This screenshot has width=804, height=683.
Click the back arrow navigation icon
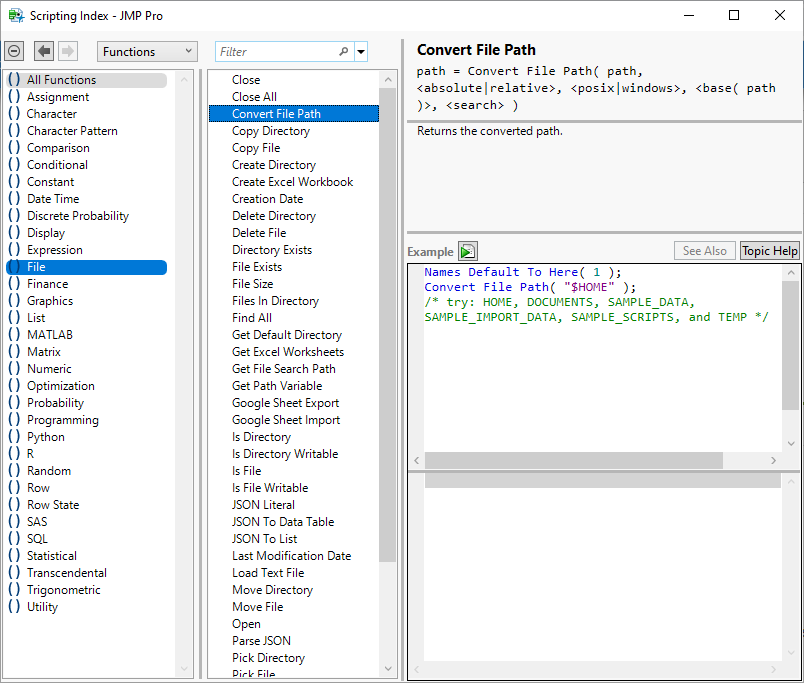[44, 51]
